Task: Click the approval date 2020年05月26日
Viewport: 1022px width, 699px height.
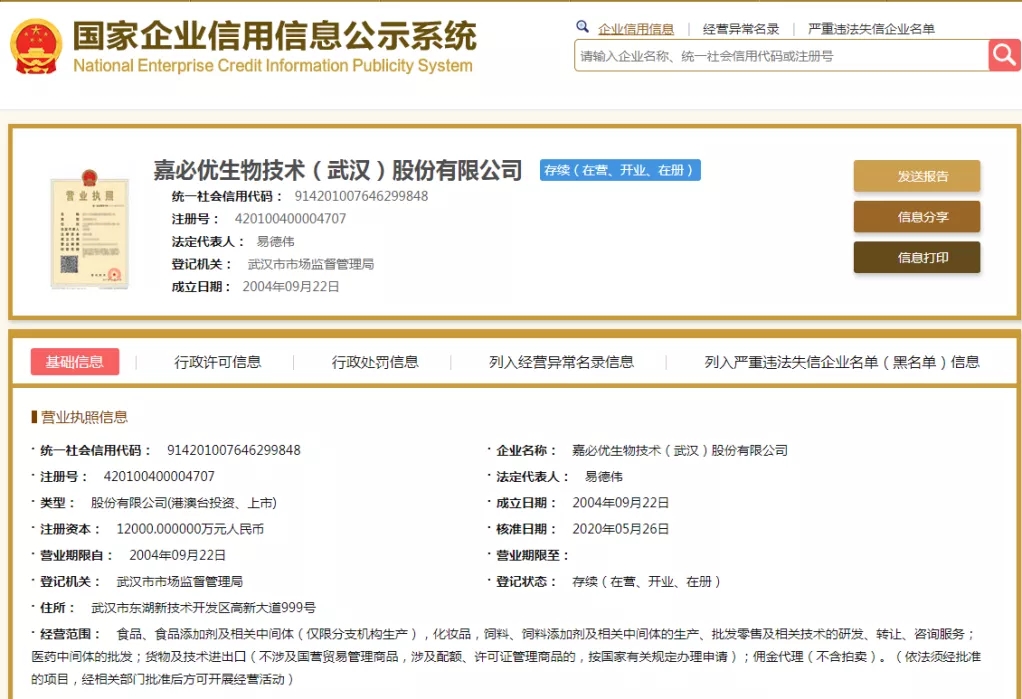Action: click(x=620, y=529)
